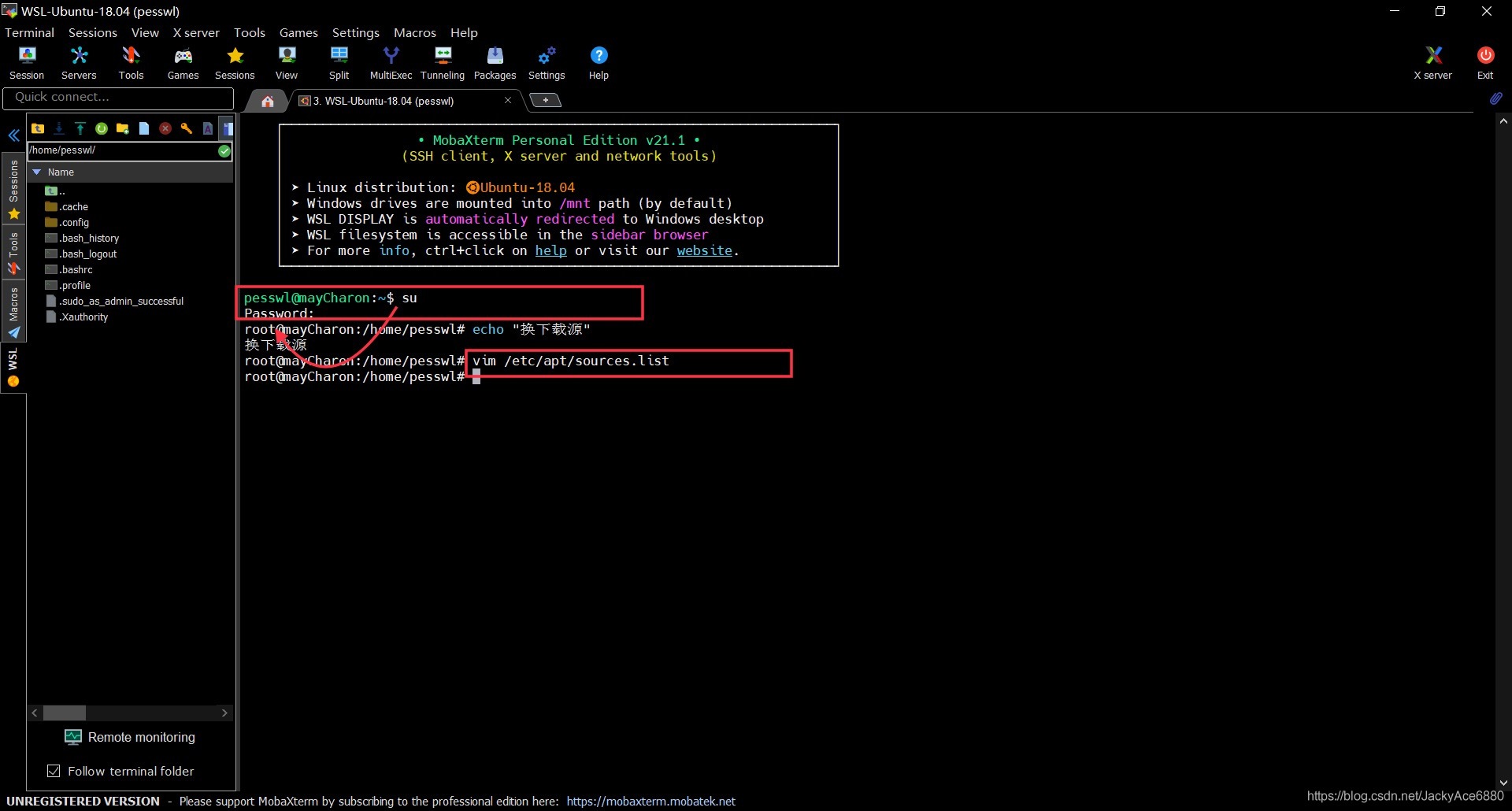Toggle the file browser view mode icon
Image resolution: width=1512 pixels, height=811 pixels.
click(228, 128)
